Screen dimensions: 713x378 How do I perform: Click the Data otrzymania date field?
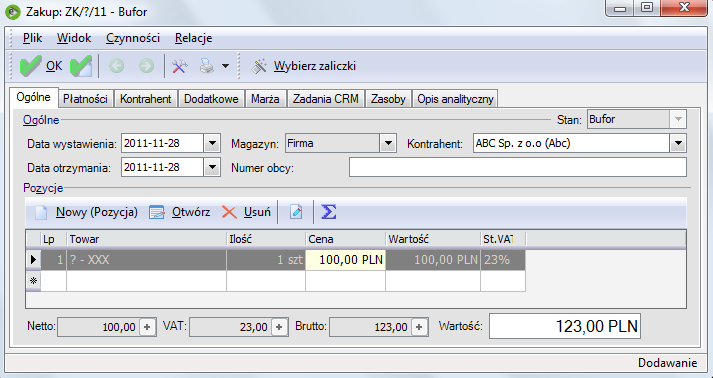tap(162, 168)
